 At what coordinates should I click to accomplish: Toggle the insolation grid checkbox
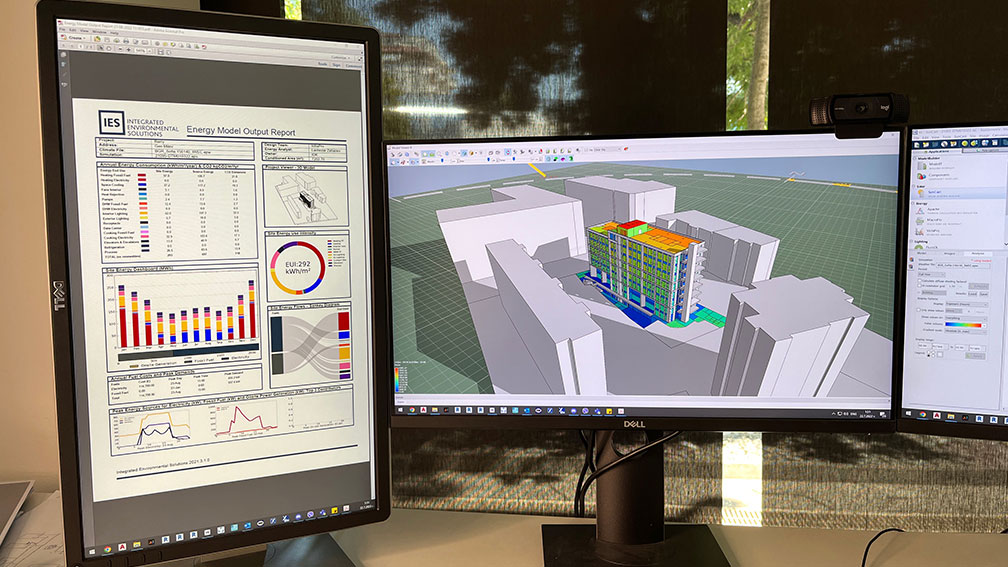pos(920,285)
